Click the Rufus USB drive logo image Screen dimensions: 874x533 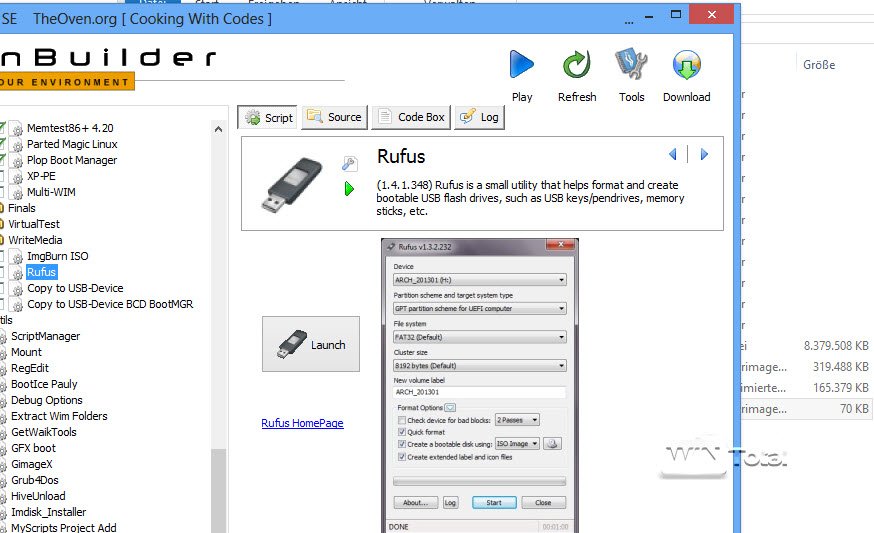click(293, 185)
